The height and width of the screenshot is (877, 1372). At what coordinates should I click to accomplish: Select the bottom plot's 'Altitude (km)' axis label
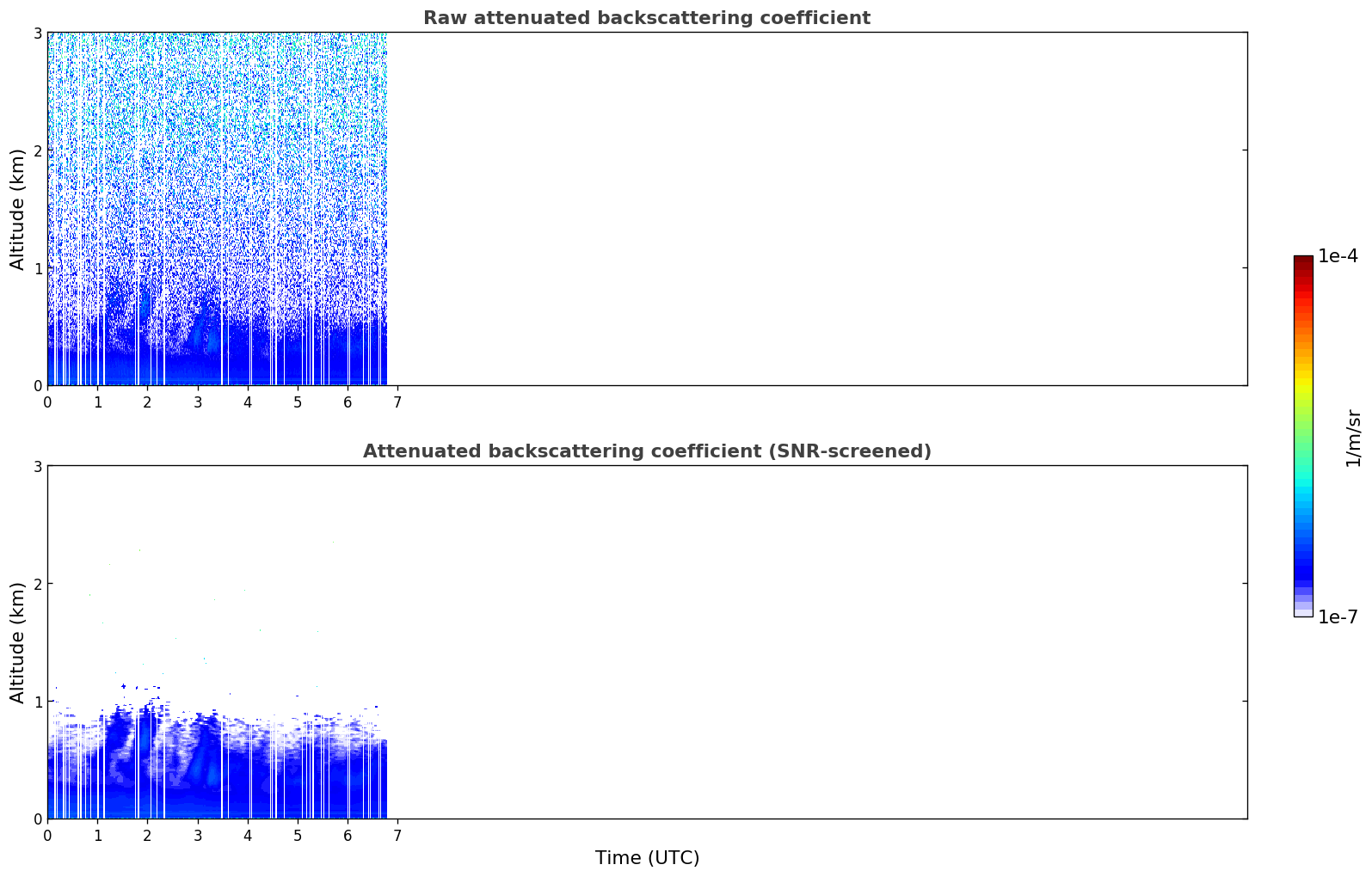tap(17, 642)
